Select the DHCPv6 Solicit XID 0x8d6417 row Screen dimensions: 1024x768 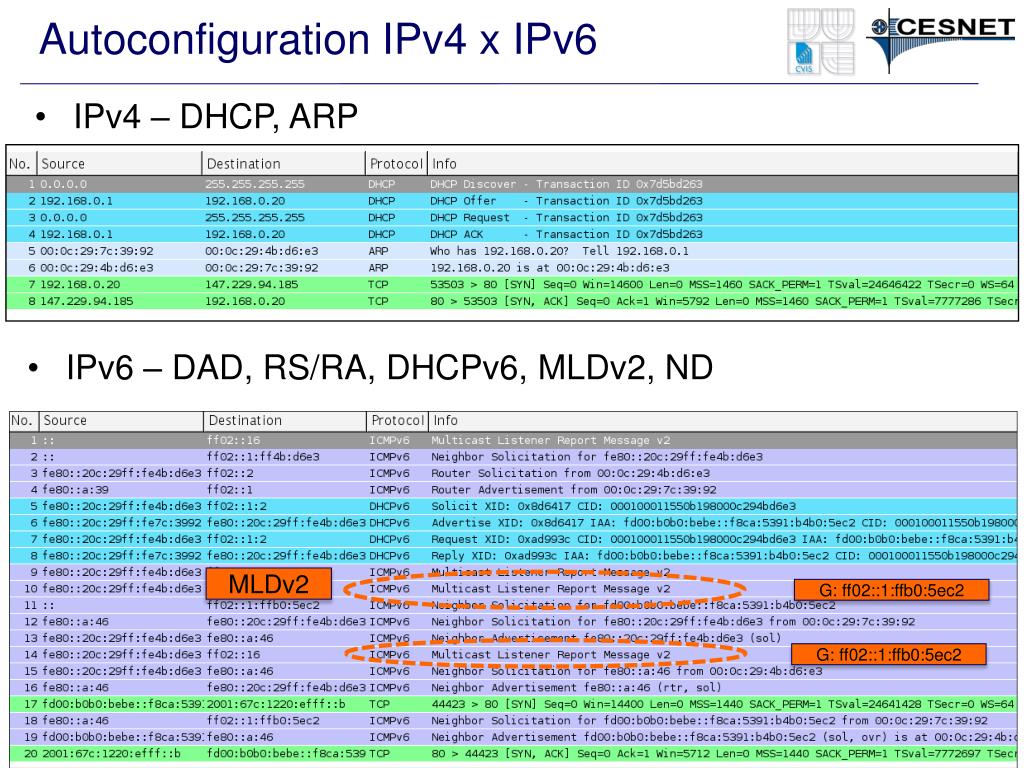click(x=513, y=506)
